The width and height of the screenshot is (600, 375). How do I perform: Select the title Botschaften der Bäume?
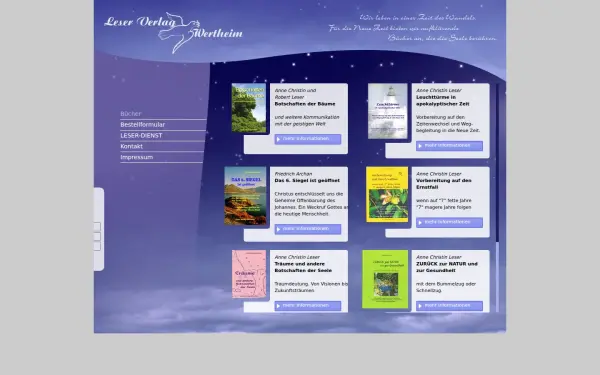305,104
